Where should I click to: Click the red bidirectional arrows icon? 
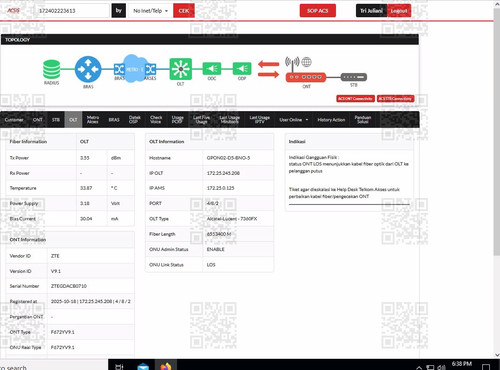point(269,69)
